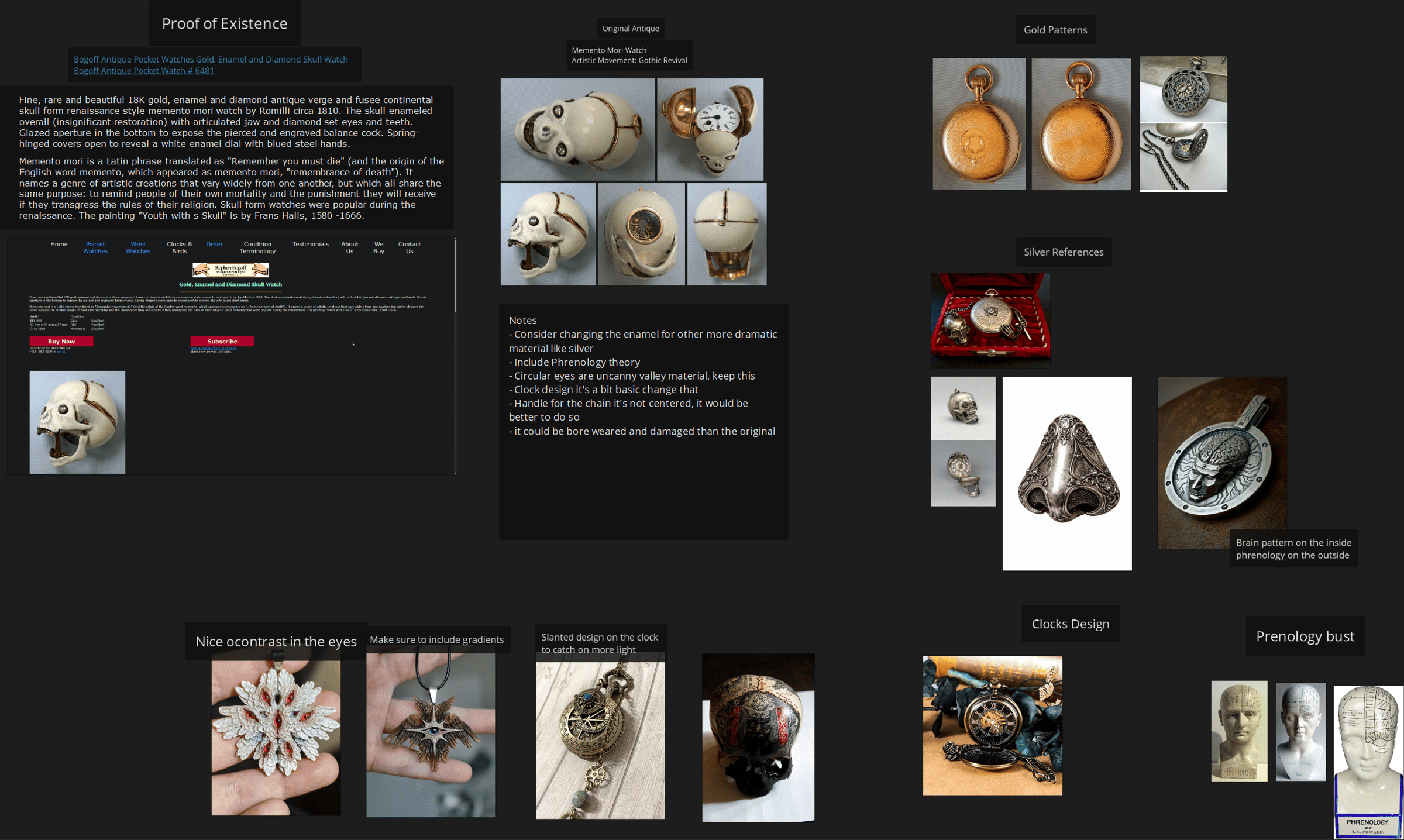Image resolution: width=1404 pixels, height=840 pixels.
Task: Select the engraved dark skull image
Action: click(x=758, y=738)
